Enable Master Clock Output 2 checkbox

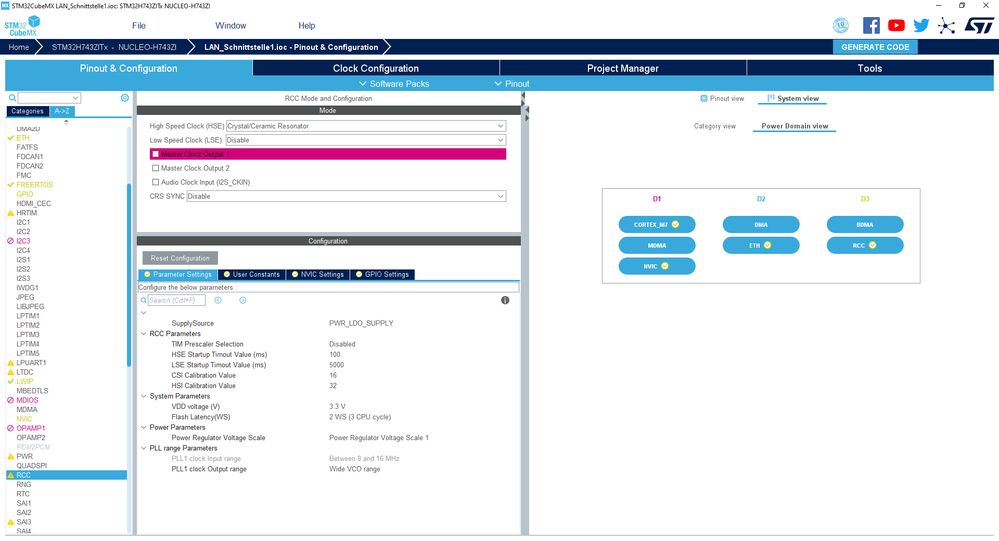(x=155, y=168)
